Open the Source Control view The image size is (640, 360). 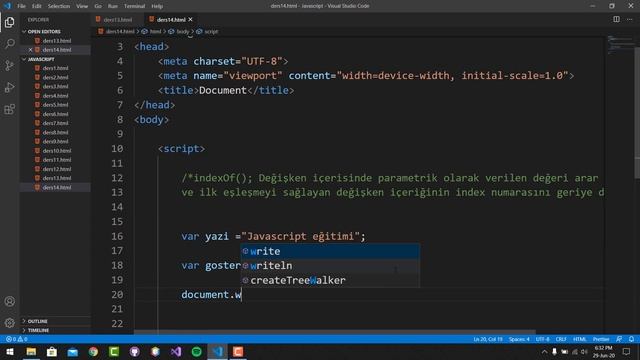(x=9, y=65)
